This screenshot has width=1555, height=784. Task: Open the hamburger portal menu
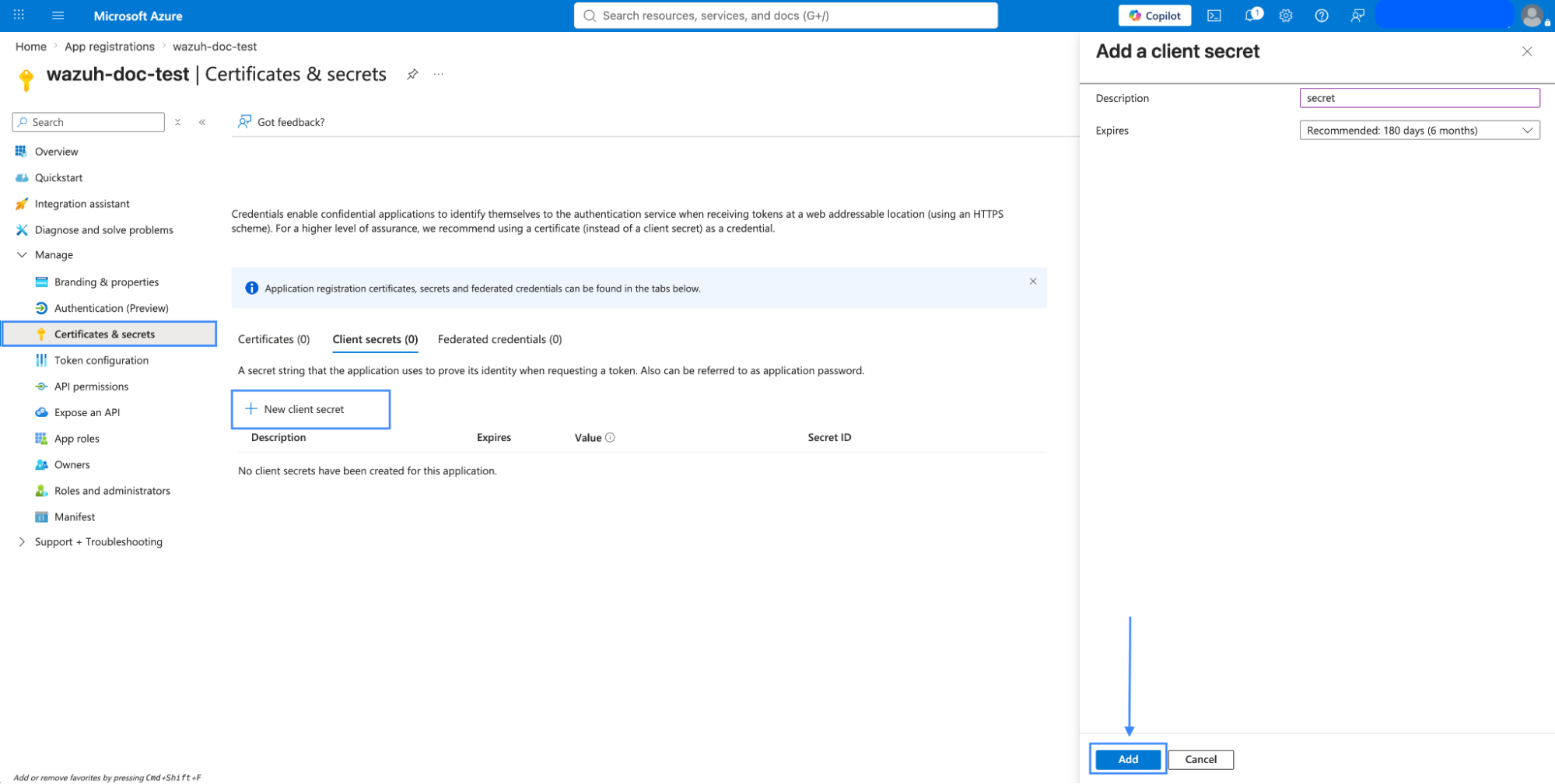point(58,15)
